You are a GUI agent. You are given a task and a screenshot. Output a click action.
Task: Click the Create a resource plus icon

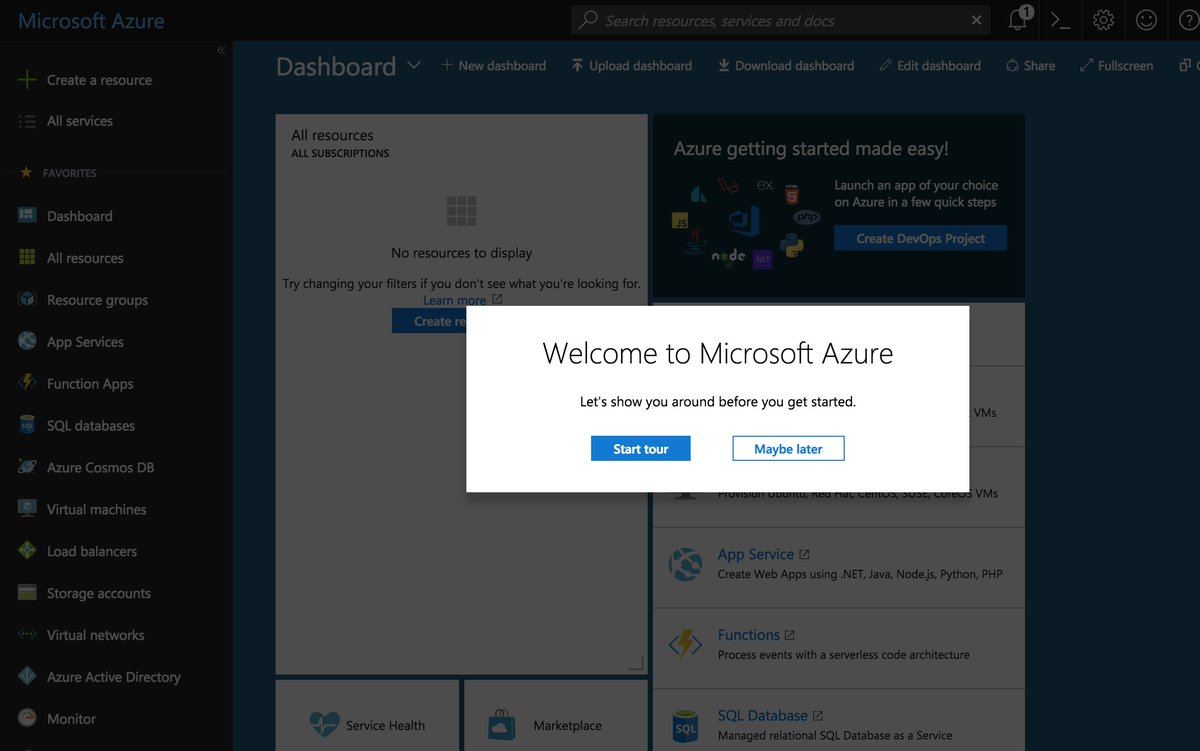(27, 80)
